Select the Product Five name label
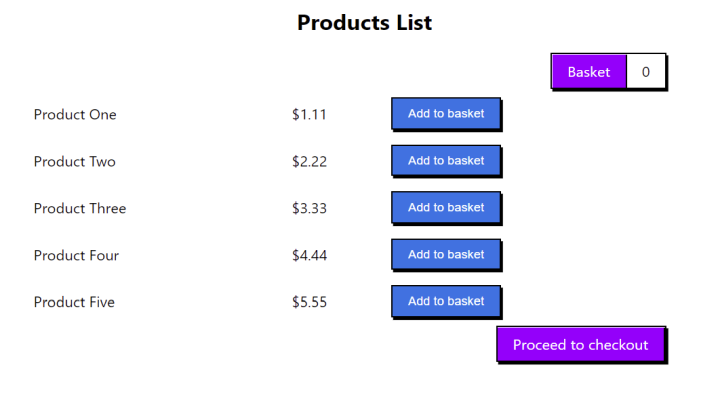720x400 pixels. coord(74,302)
